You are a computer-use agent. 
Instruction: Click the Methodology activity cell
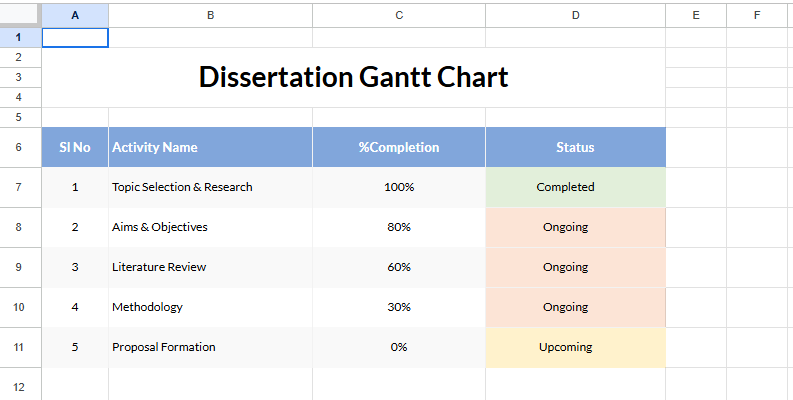click(210, 307)
